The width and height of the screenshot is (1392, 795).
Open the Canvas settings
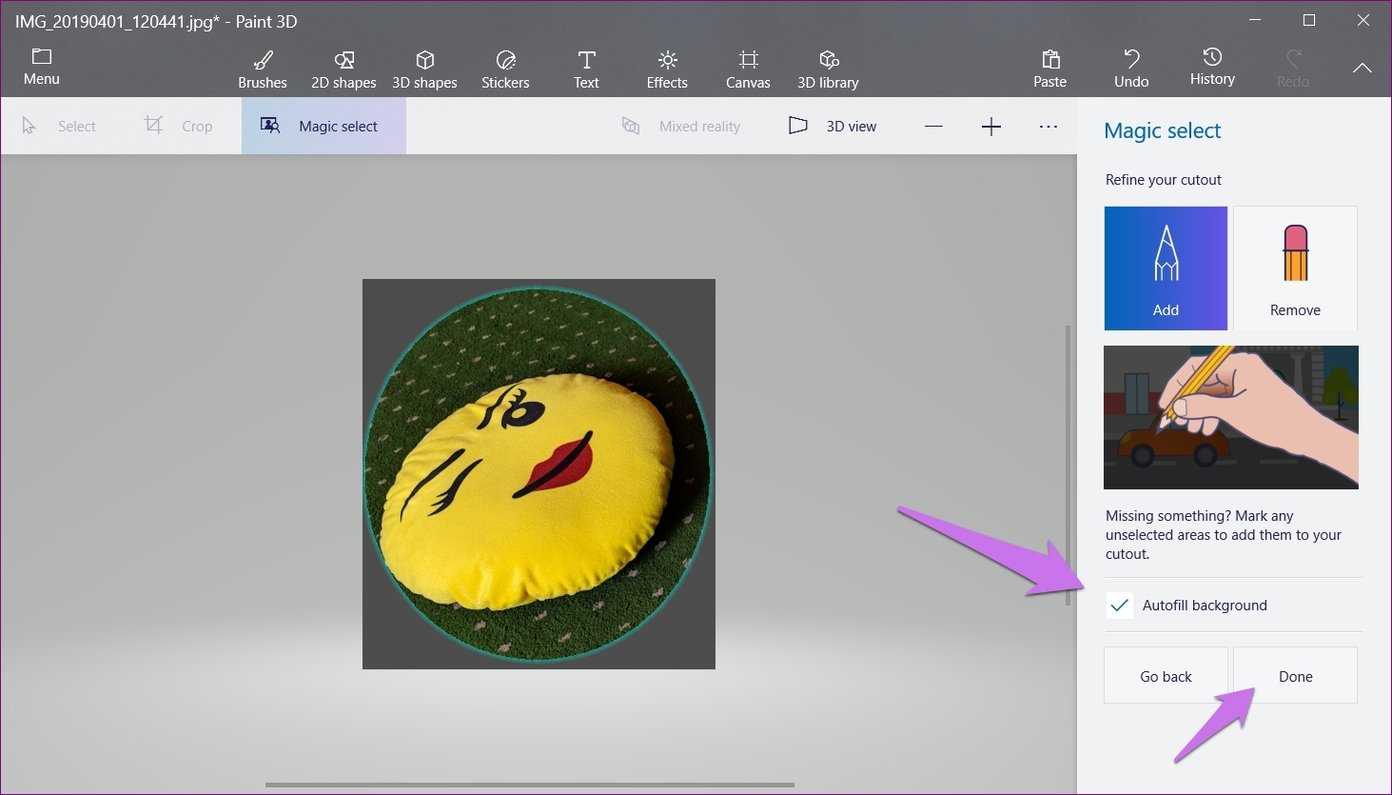coord(748,69)
